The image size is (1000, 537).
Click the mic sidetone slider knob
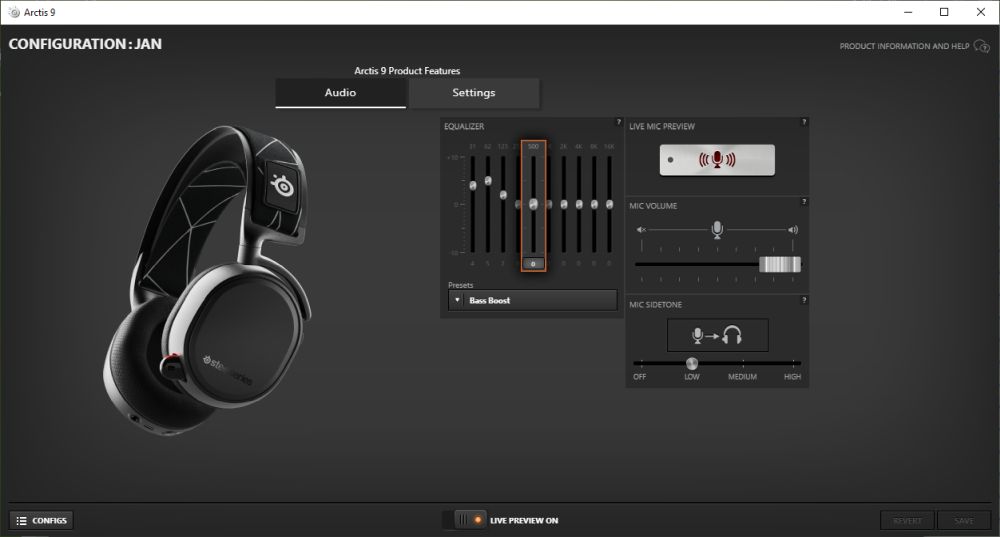[691, 364]
